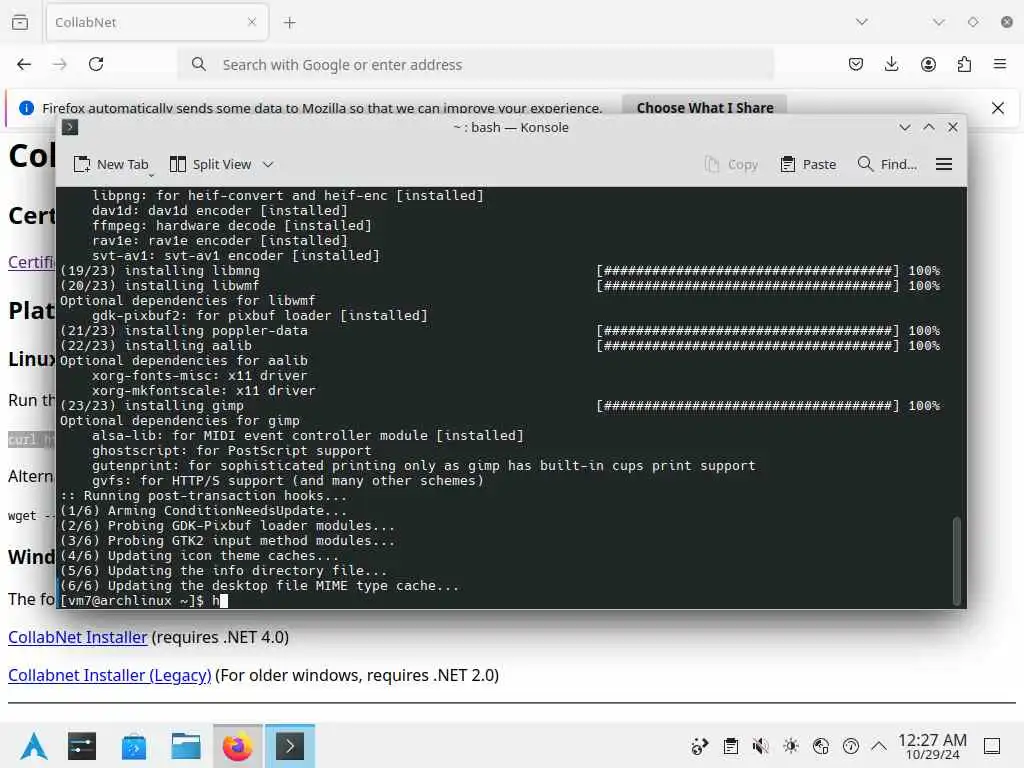Minimize Konsole with the down chevron

(904, 127)
